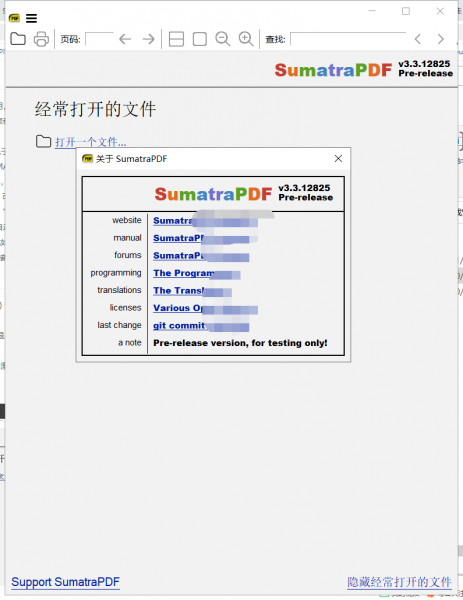Click the zoom in magnifier
Image resolution: width=463 pixels, height=600 pixels.
(246, 39)
